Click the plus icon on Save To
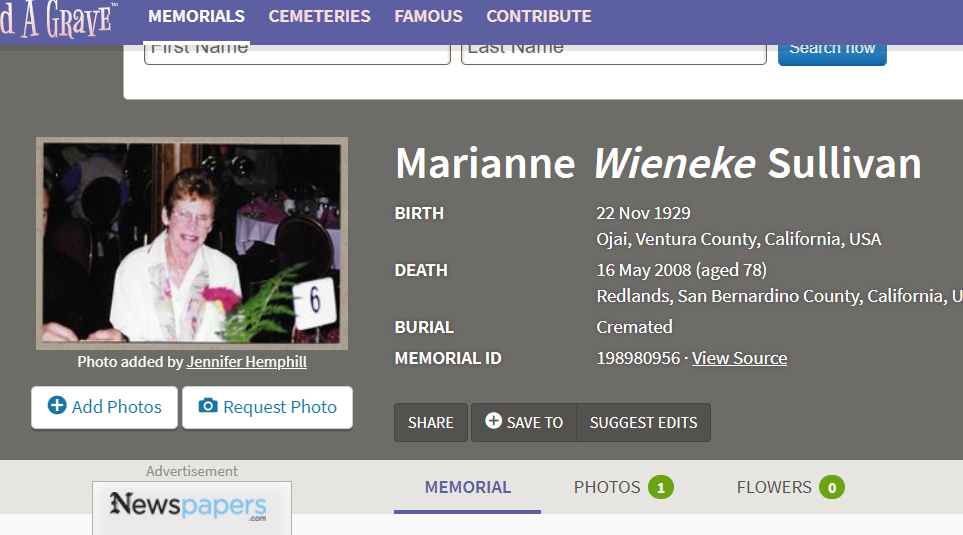Image resolution: width=963 pixels, height=535 pixels. click(x=493, y=421)
